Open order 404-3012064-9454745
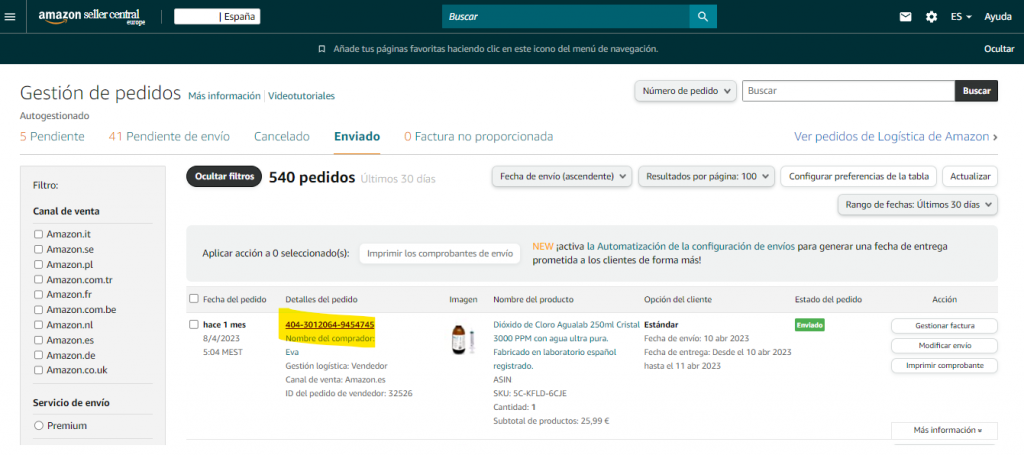 [330, 324]
